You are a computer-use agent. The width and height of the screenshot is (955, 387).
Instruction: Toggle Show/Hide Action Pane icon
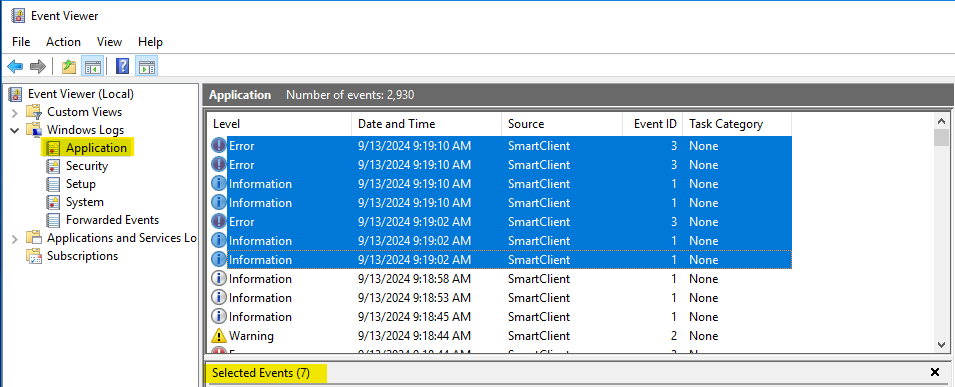click(147, 66)
